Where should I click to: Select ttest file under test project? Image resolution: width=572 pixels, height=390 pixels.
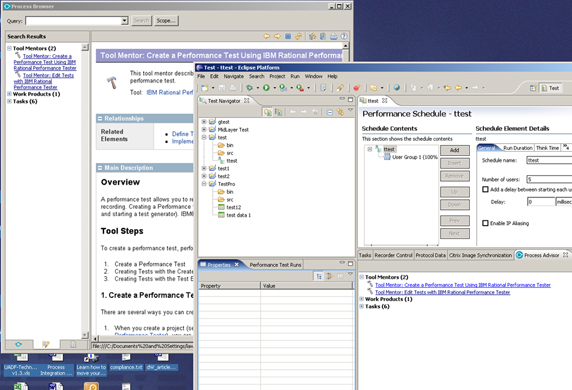click(x=232, y=161)
